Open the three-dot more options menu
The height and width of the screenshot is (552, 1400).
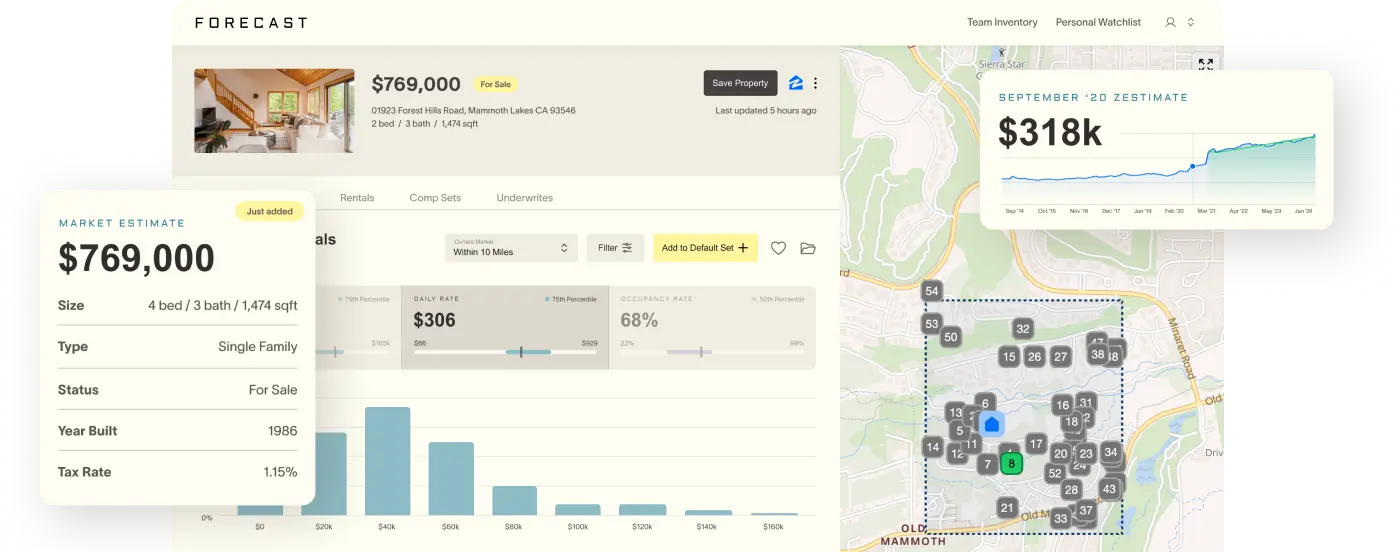[816, 83]
